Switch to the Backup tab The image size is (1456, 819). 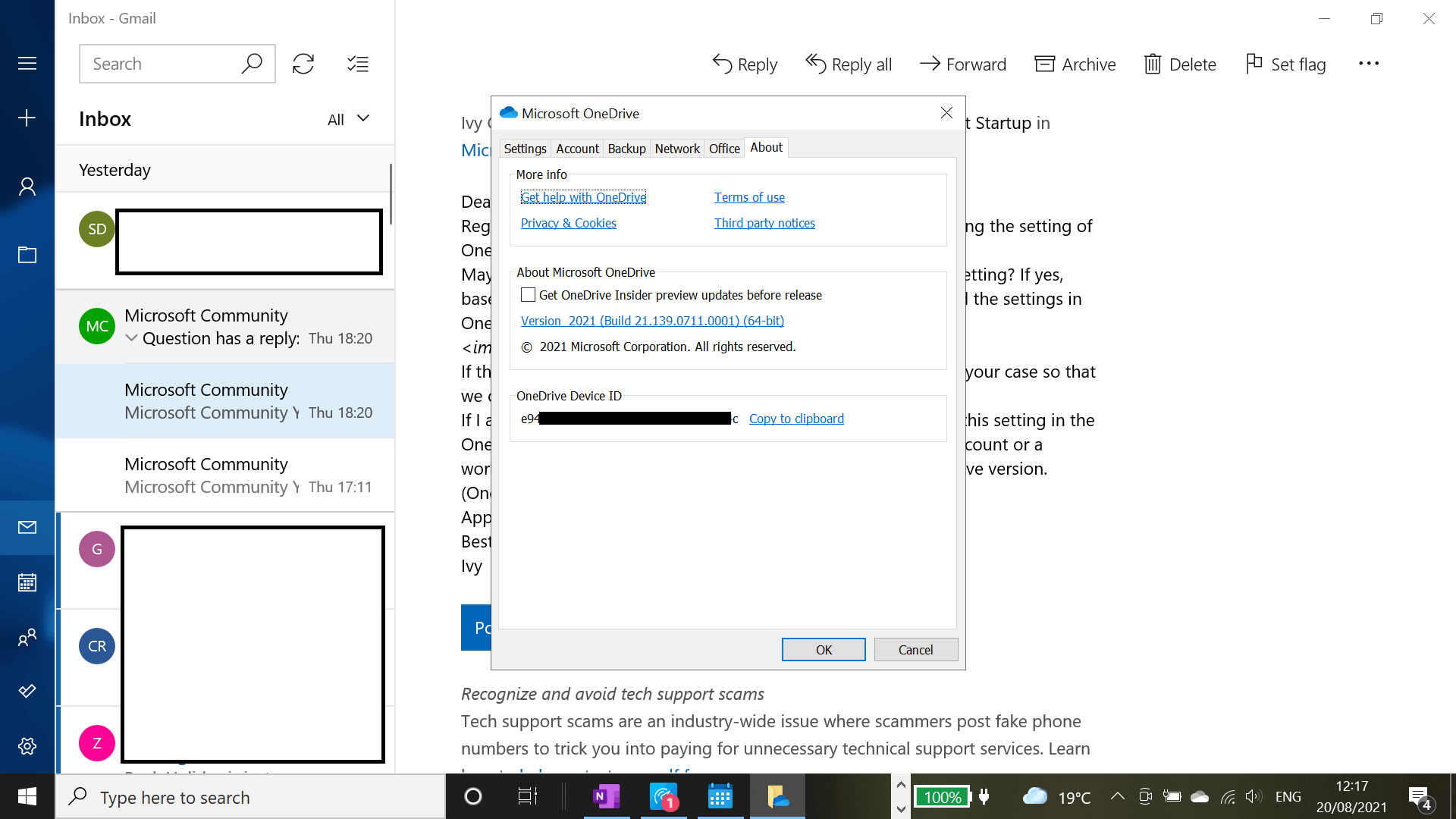click(x=626, y=148)
